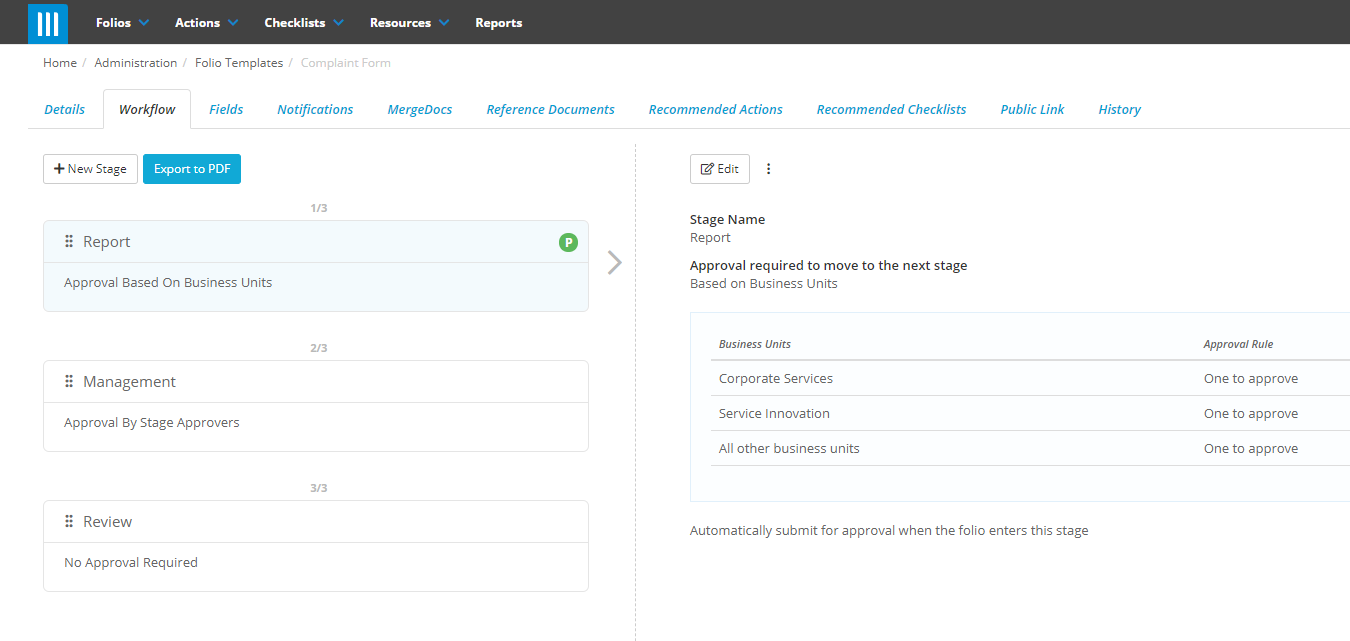Select the Corporate Services row in the approval table
The width and height of the screenshot is (1350, 641).
(x=775, y=378)
